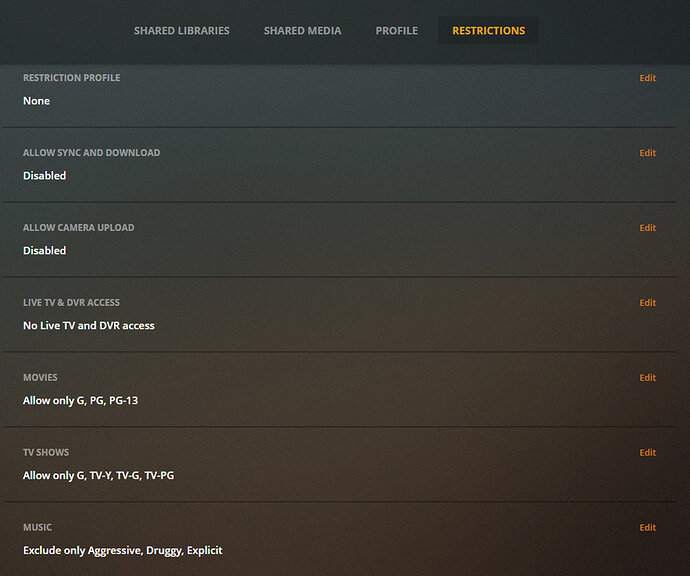690x576 pixels.
Task: Click the TV Shows section heading
Action: (46, 452)
